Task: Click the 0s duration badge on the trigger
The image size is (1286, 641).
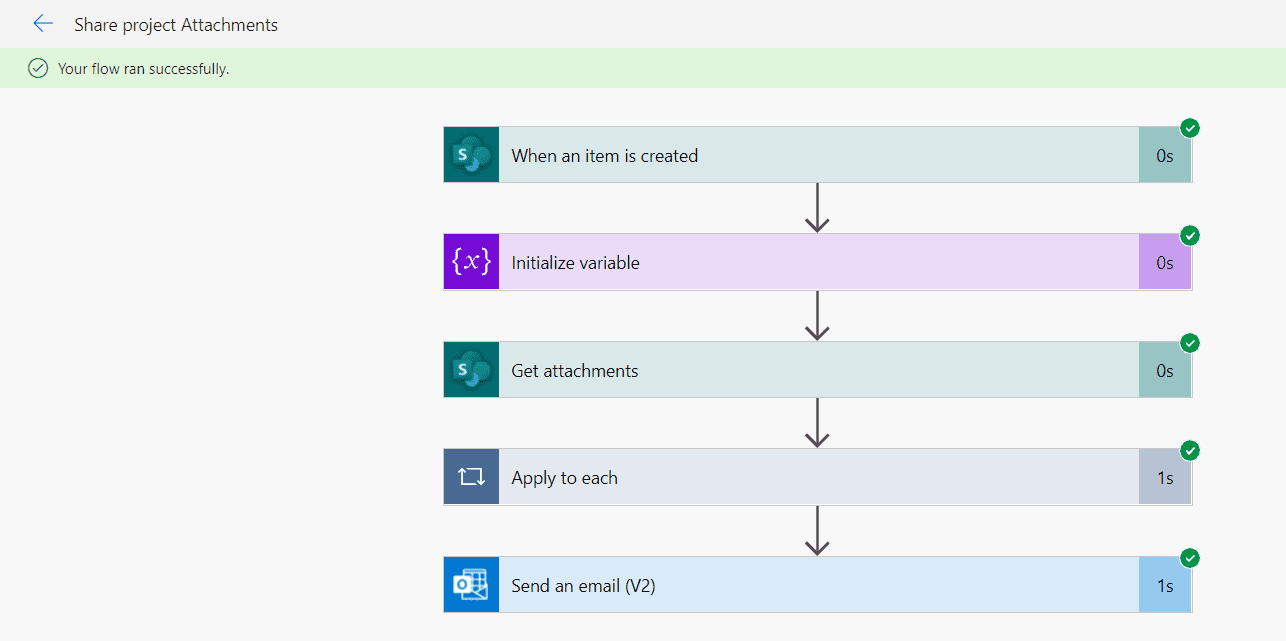Action: (1165, 154)
